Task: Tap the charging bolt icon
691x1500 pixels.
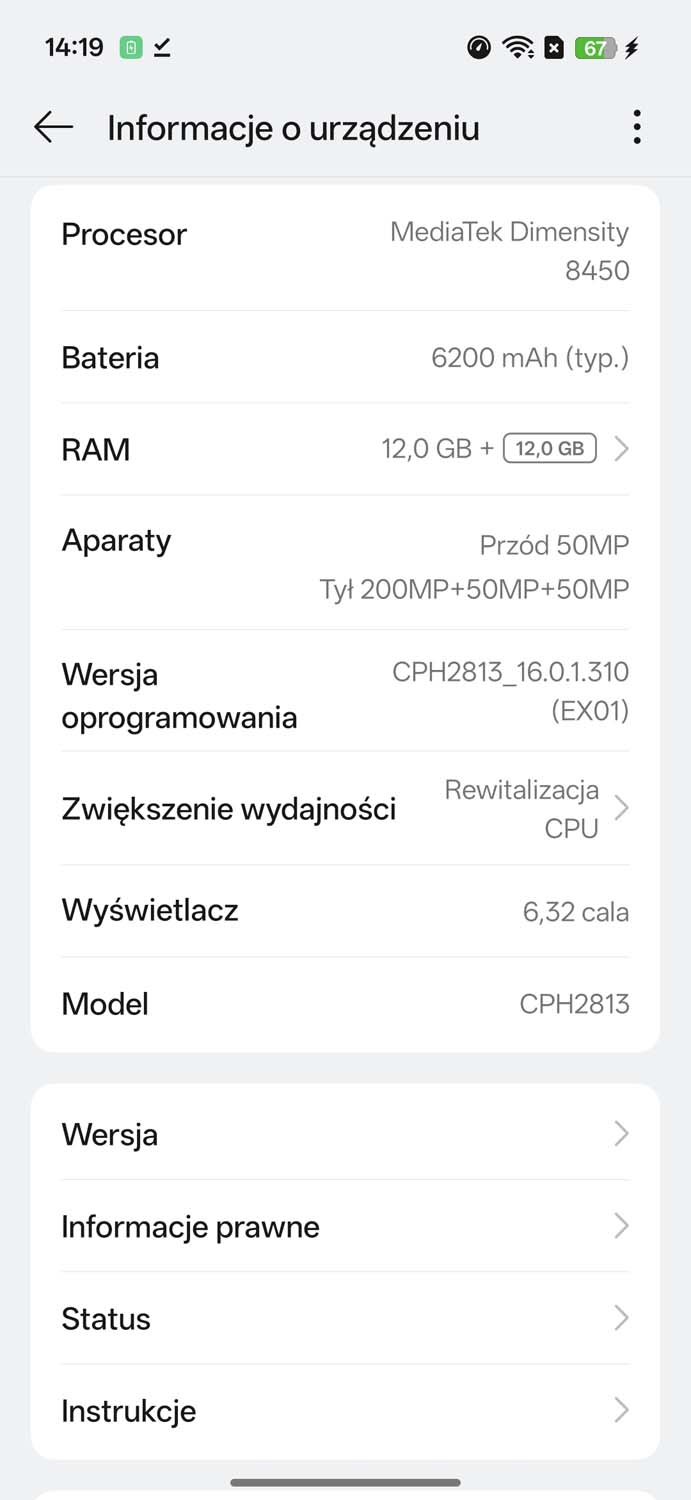Action: (x=631, y=47)
